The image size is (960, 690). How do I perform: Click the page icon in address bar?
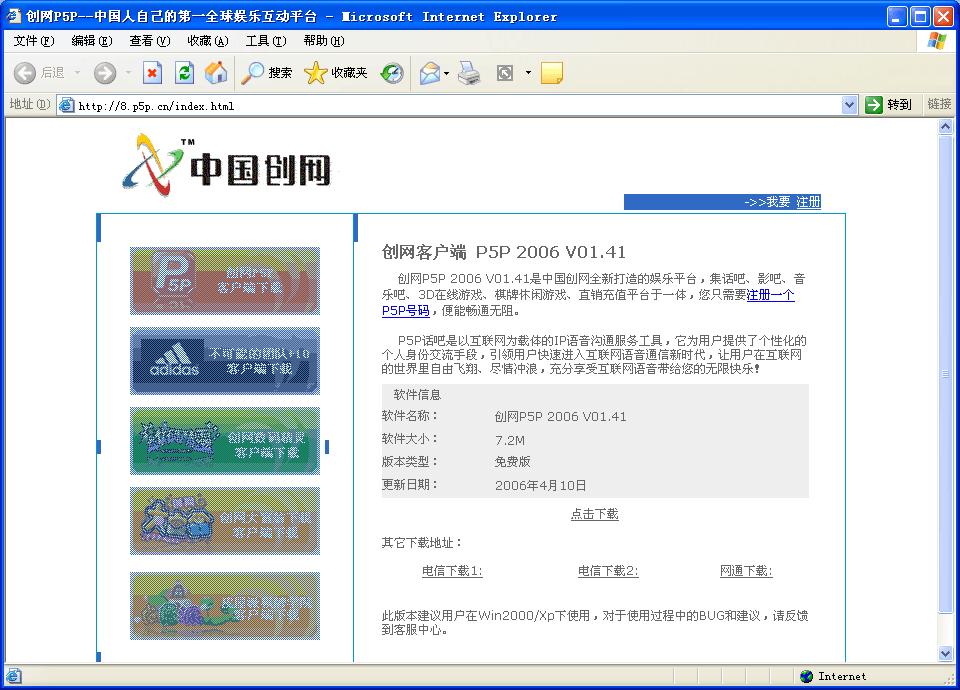pos(66,105)
